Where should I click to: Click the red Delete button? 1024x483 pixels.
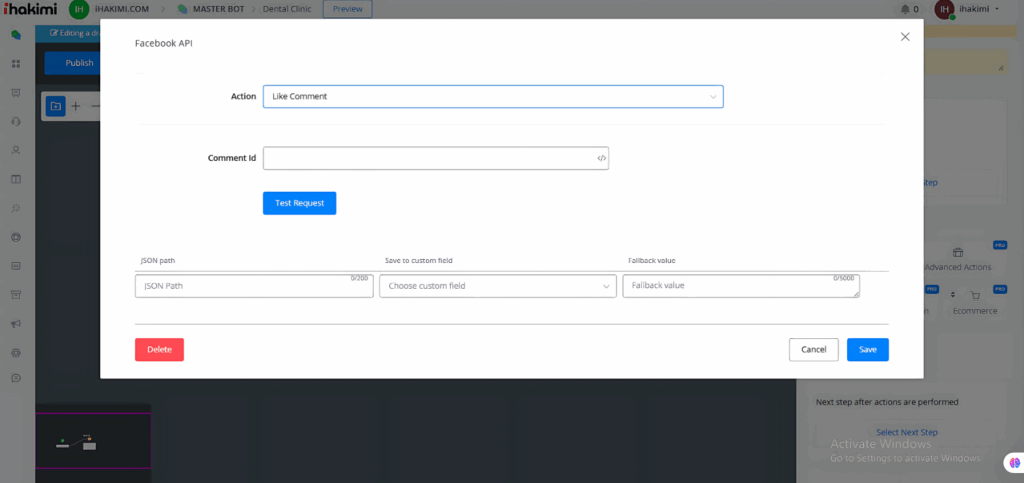click(159, 350)
